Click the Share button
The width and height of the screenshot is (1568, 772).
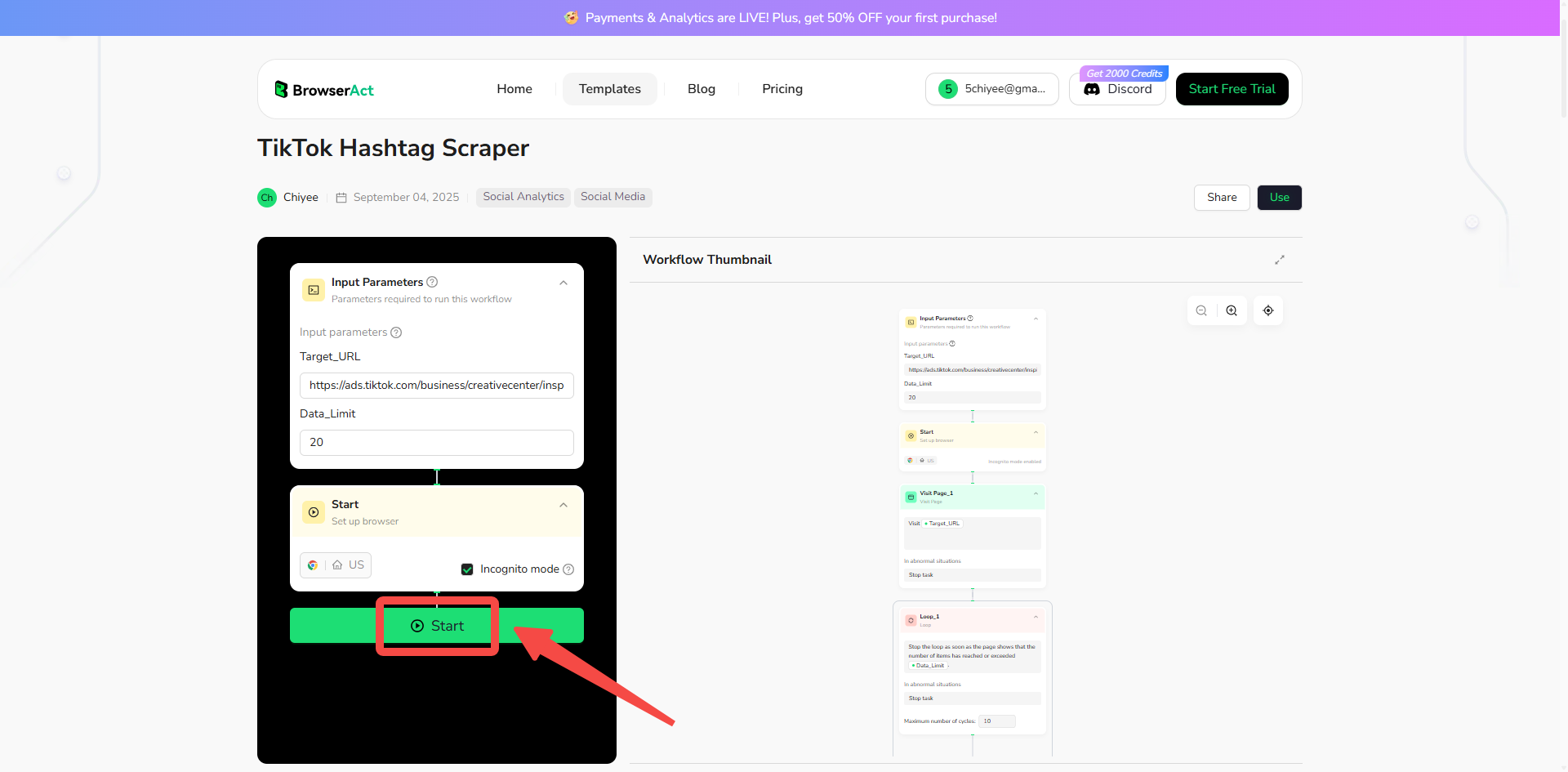click(1222, 198)
